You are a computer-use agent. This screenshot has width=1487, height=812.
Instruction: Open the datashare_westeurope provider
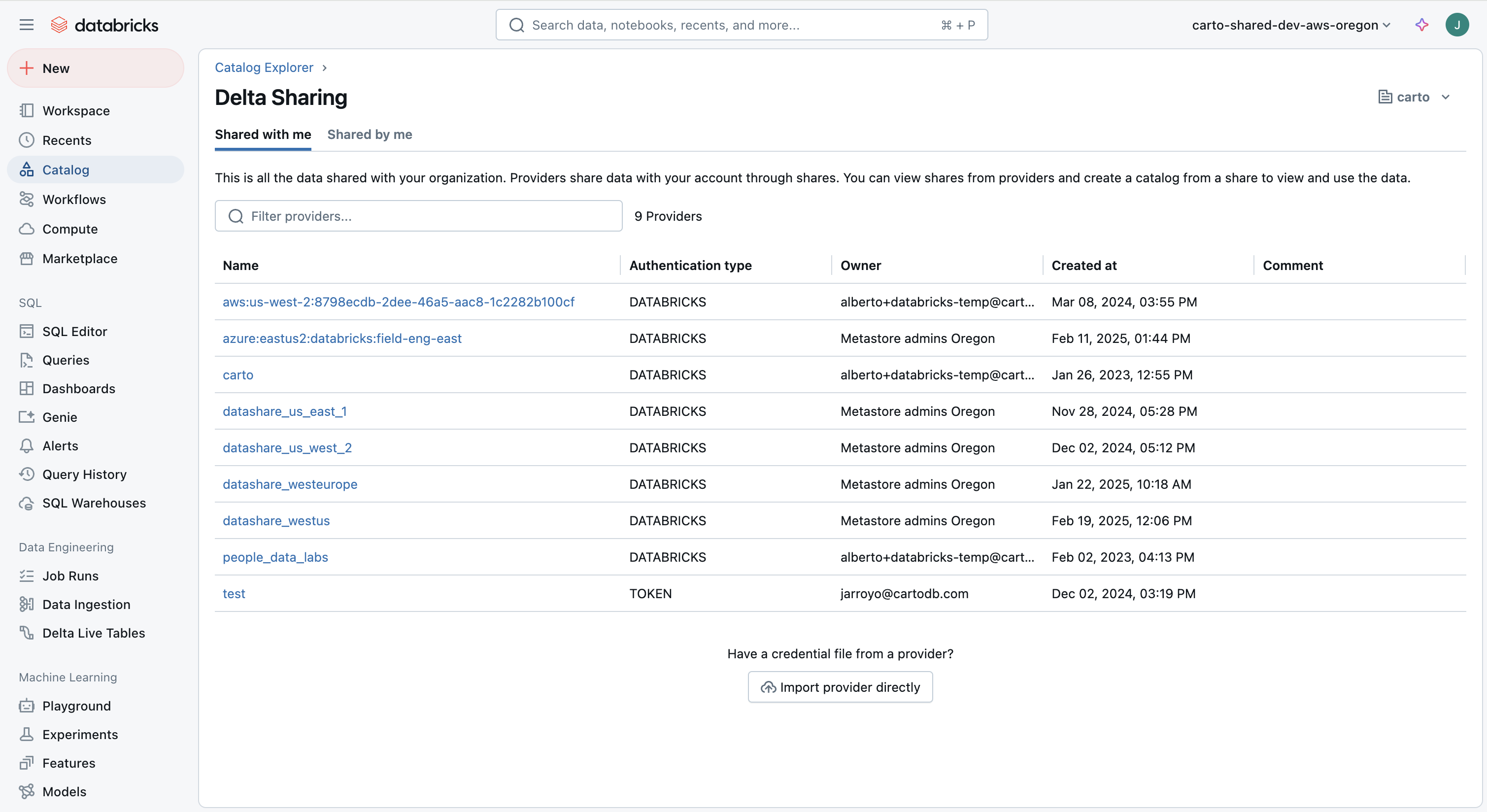pyautogui.click(x=290, y=484)
